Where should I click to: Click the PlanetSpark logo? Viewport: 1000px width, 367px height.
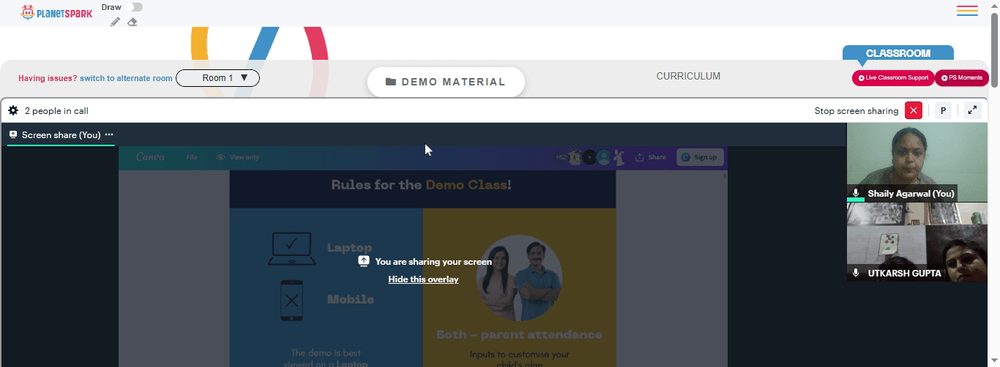tap(56, 12)
